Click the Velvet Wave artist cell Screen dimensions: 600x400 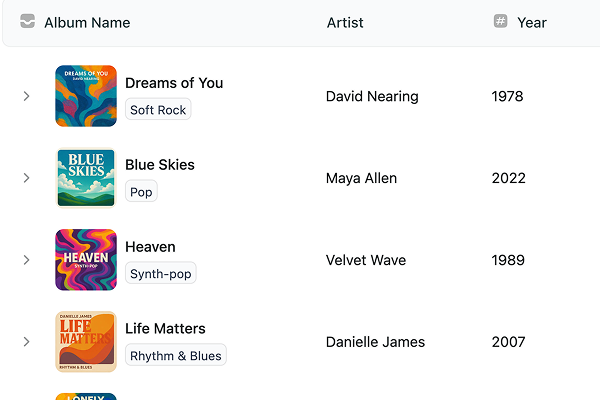coord(366,260)
